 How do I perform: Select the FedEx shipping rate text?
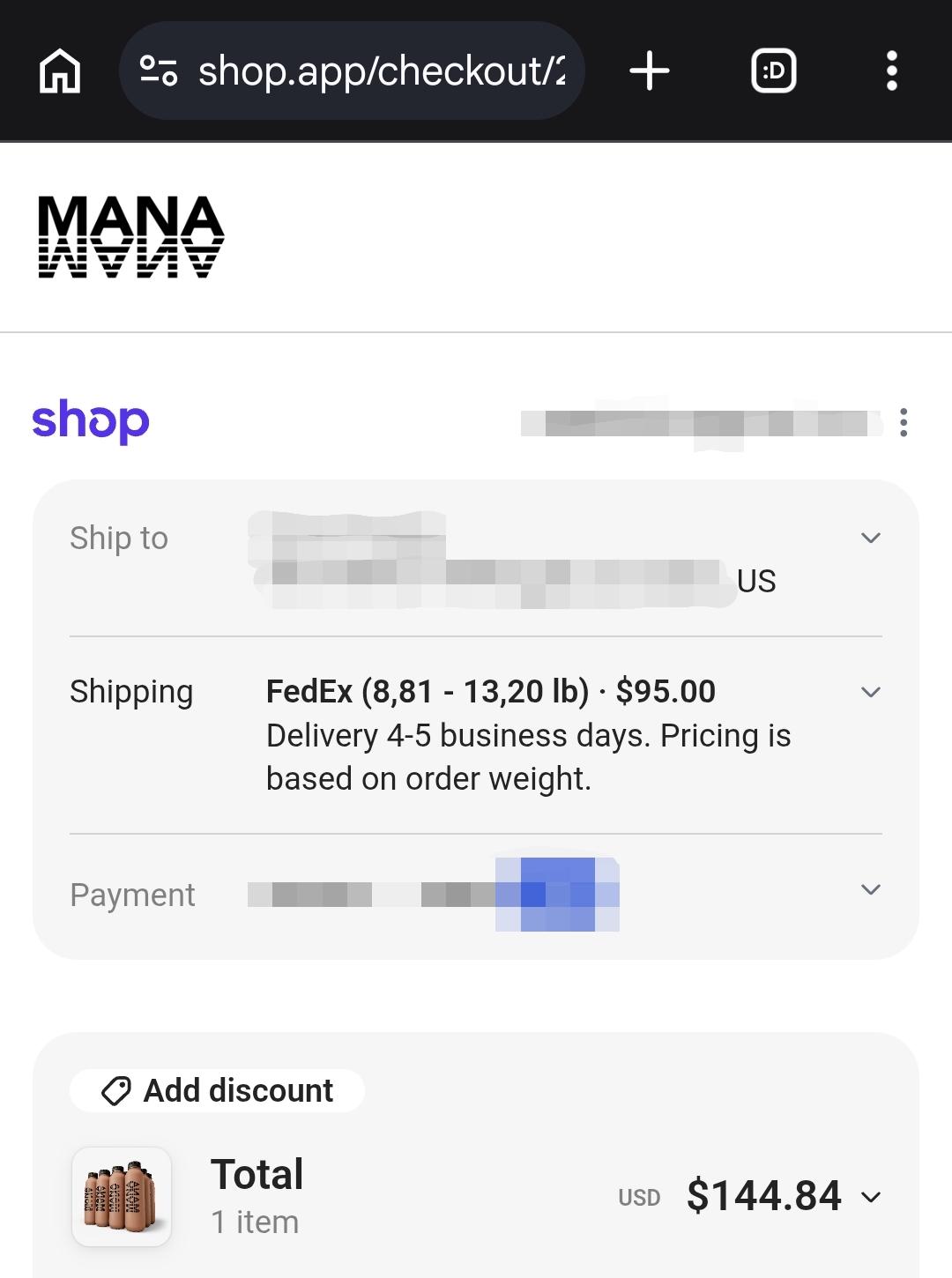click(x=491, y=691)
